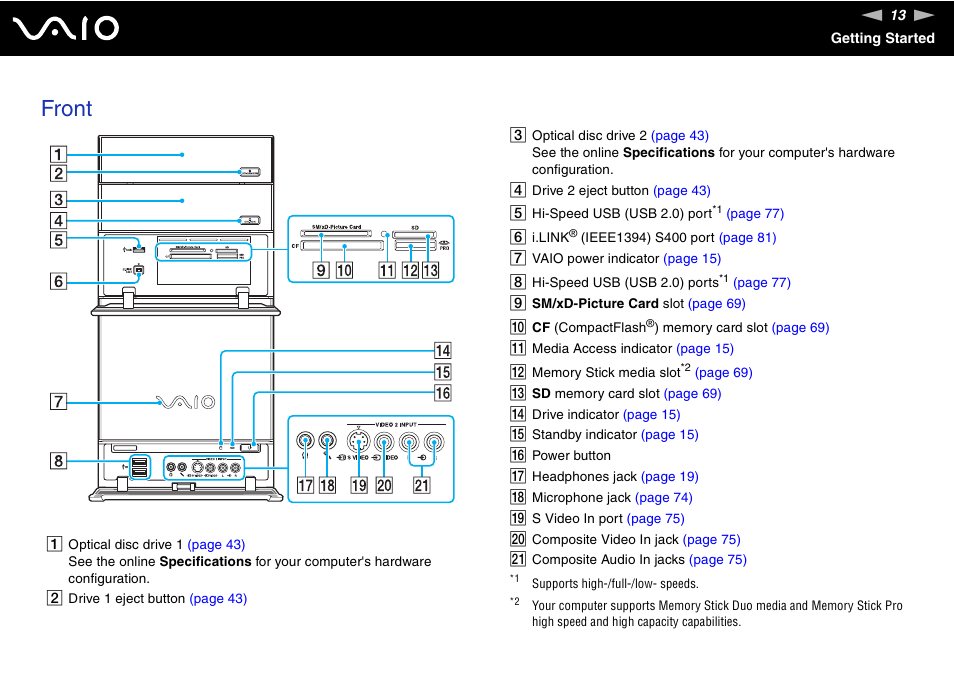Open page 69 link for SM/xD-Picture Card slot
954x674 pixels.
(x=717, y=304)
